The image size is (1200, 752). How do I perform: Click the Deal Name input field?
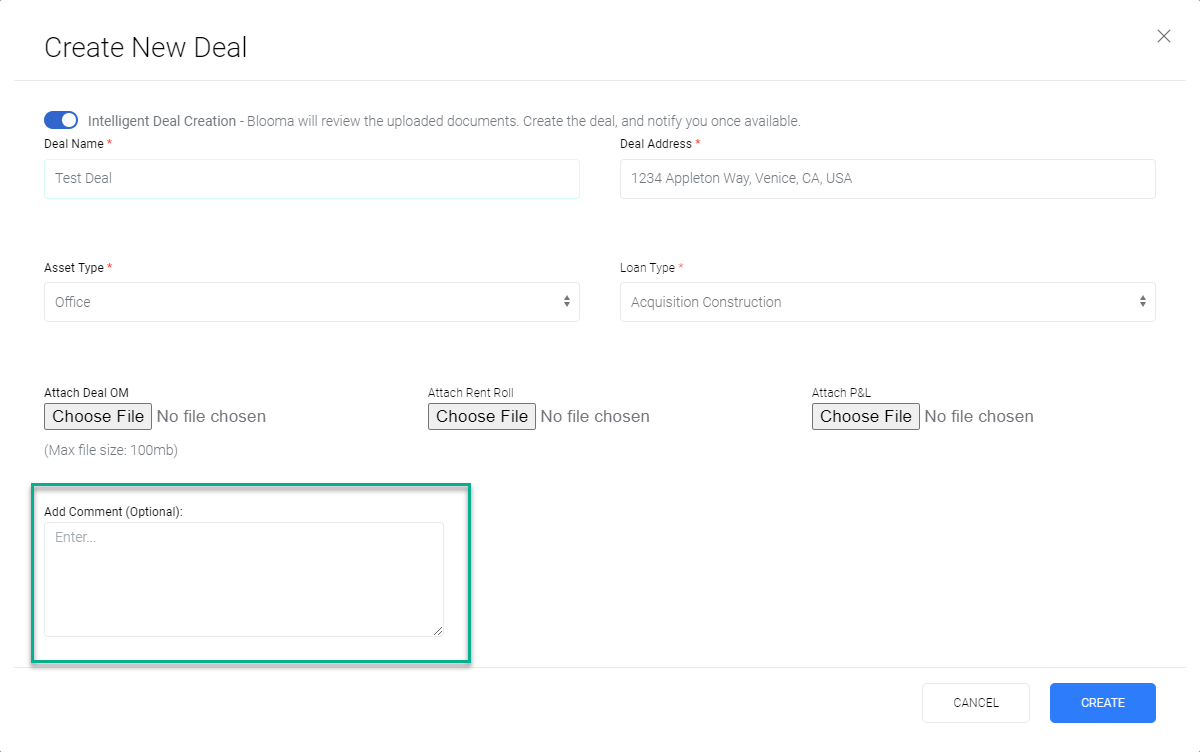[312, 179]
